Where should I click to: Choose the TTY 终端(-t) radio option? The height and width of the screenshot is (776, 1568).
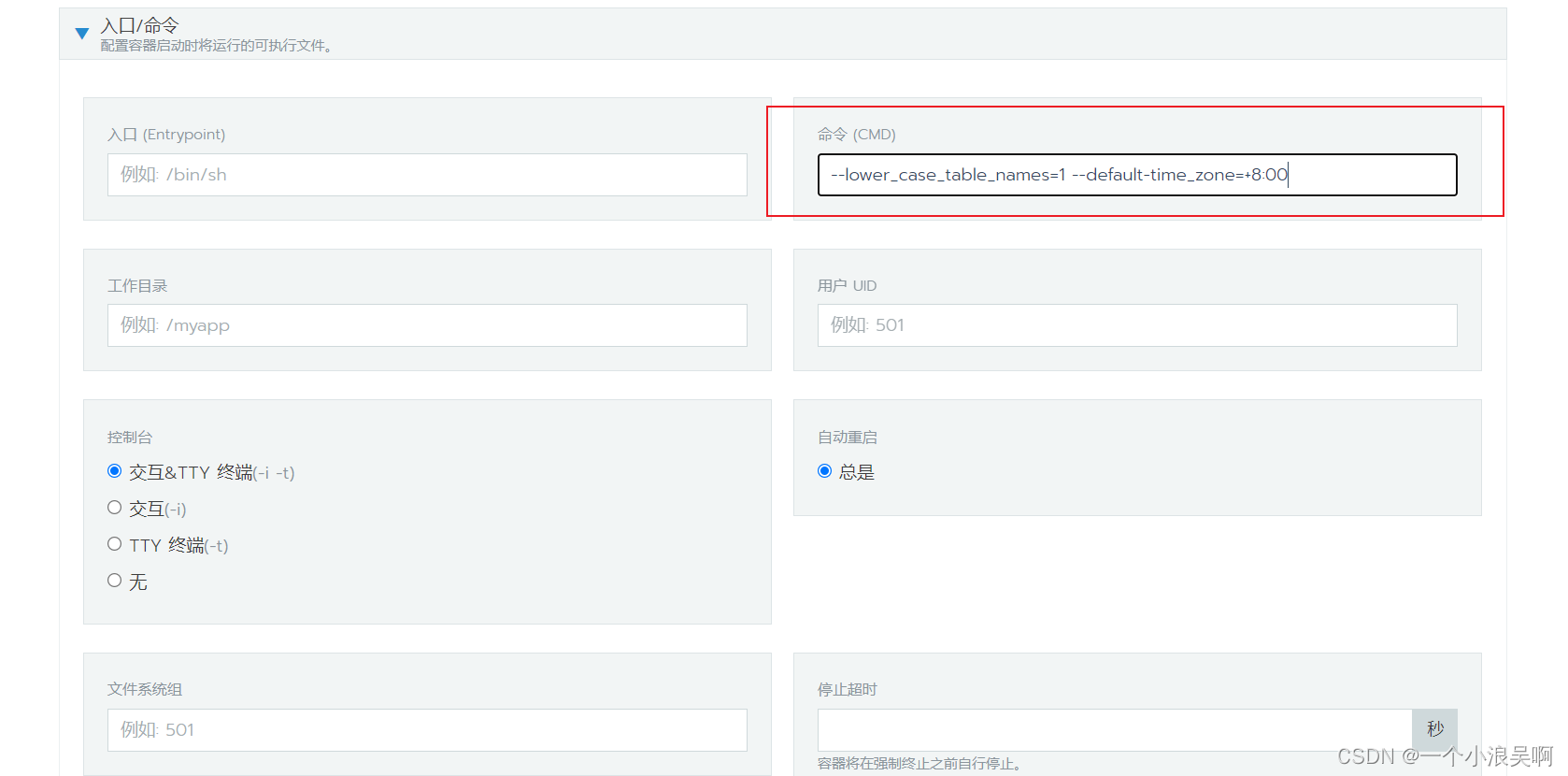115,544
